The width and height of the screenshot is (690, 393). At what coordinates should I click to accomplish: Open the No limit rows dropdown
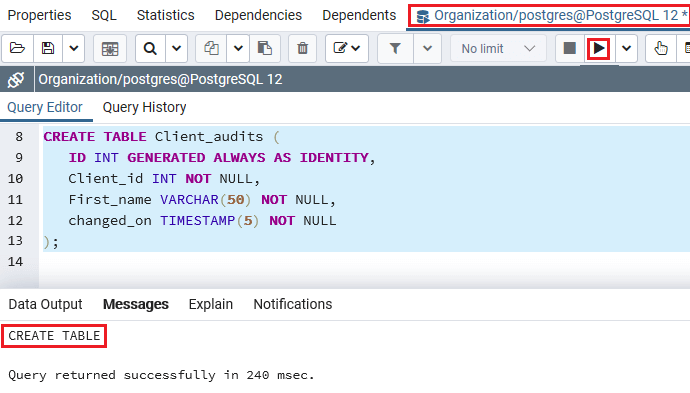tap(498, 48)
